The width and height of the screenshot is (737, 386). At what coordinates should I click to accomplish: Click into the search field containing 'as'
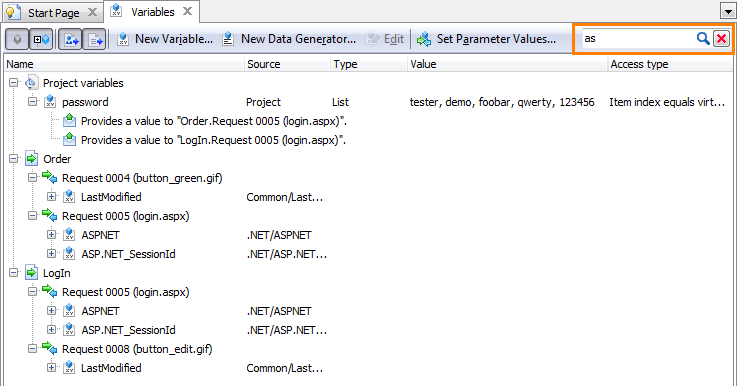[x=637, y=39]
